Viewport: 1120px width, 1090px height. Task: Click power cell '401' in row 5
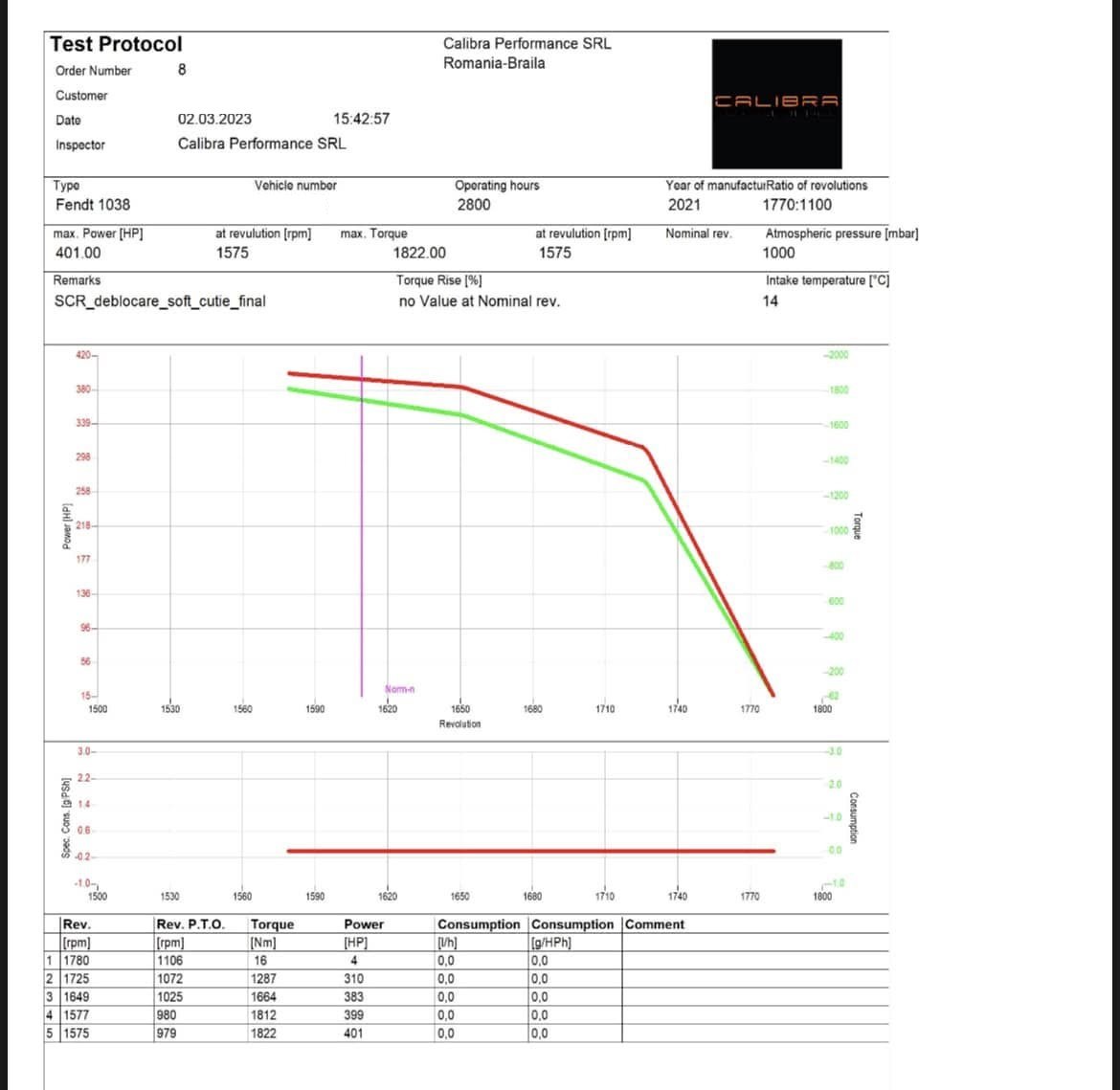point(353,1034)
